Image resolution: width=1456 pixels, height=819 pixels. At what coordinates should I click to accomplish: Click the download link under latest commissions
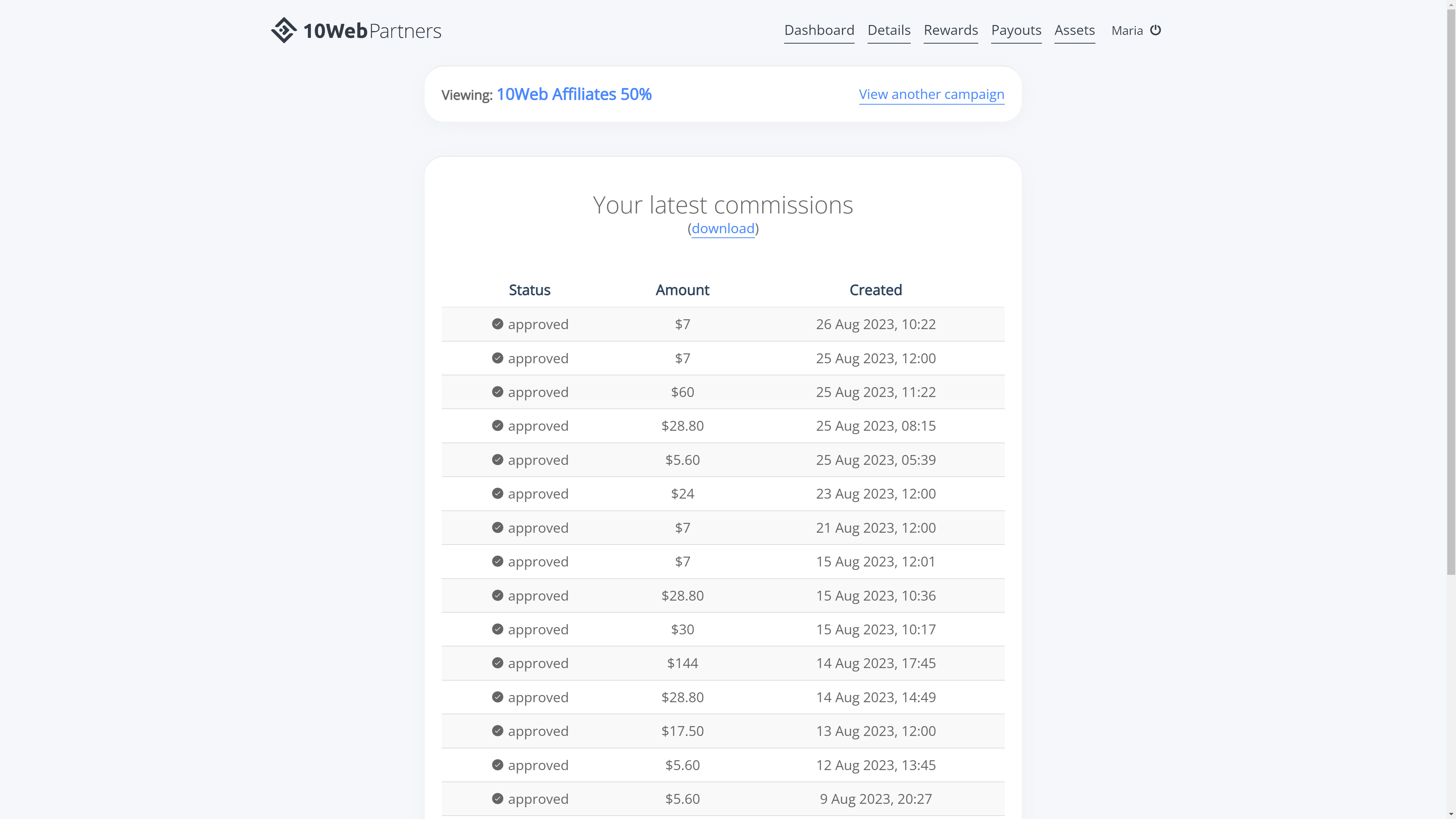pos(723,228)
